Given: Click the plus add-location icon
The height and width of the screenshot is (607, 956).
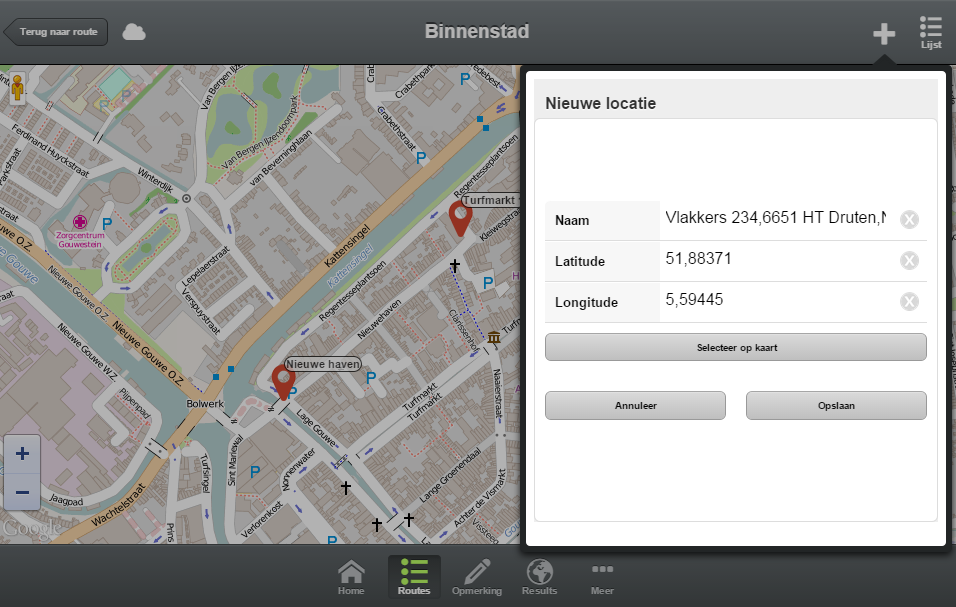Looking at the screenshot, I should (883, 34).
